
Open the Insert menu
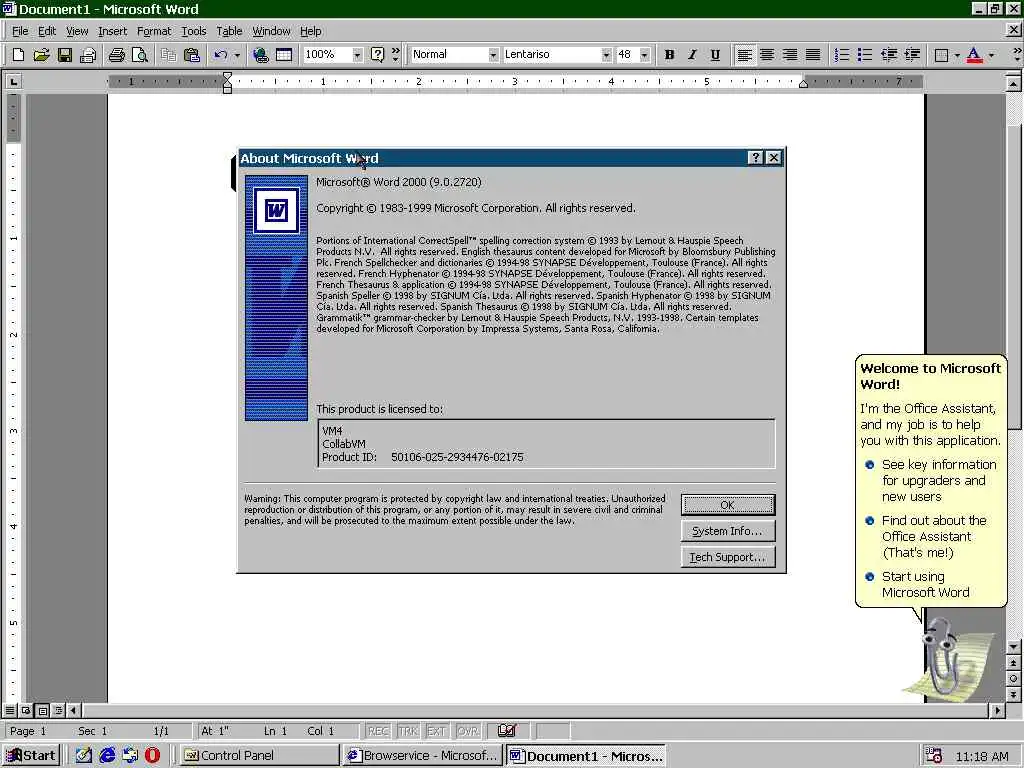click(112, 31)
